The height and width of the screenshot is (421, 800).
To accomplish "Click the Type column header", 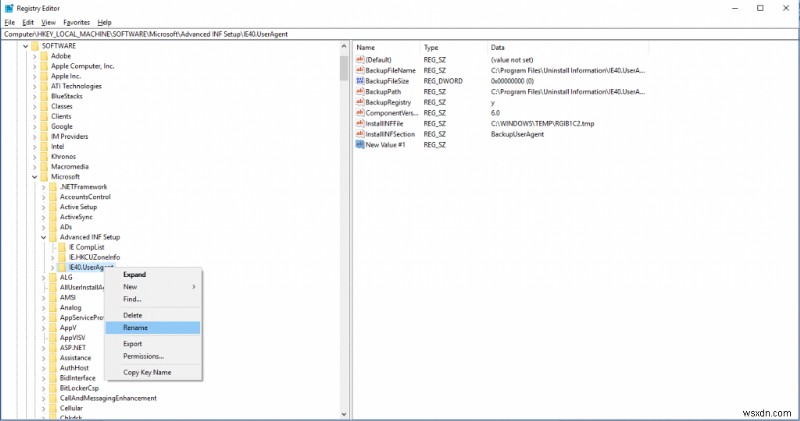I will tap(453, 47).
